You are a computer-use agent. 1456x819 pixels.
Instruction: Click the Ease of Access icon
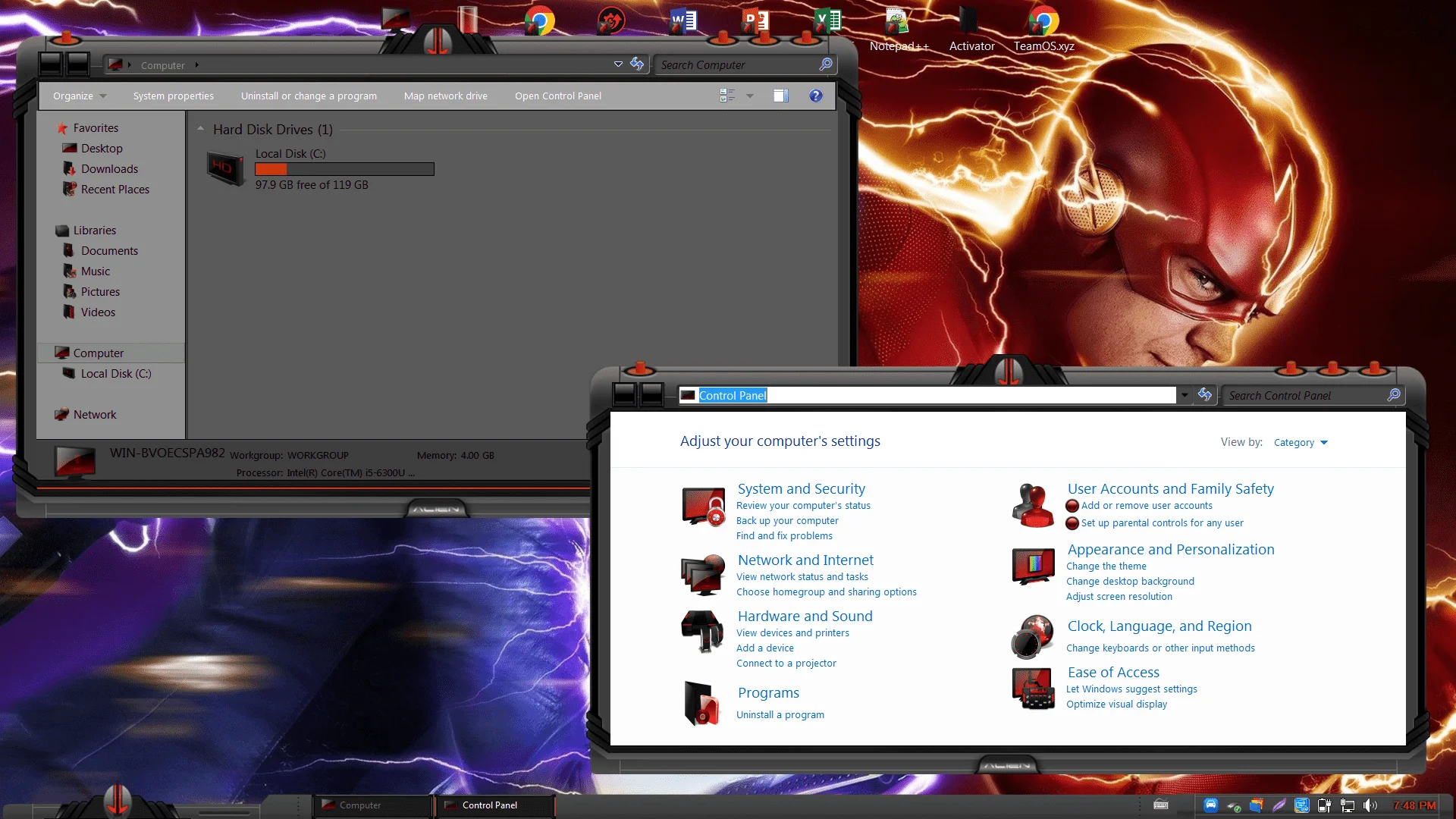(x=1034, y=688)
